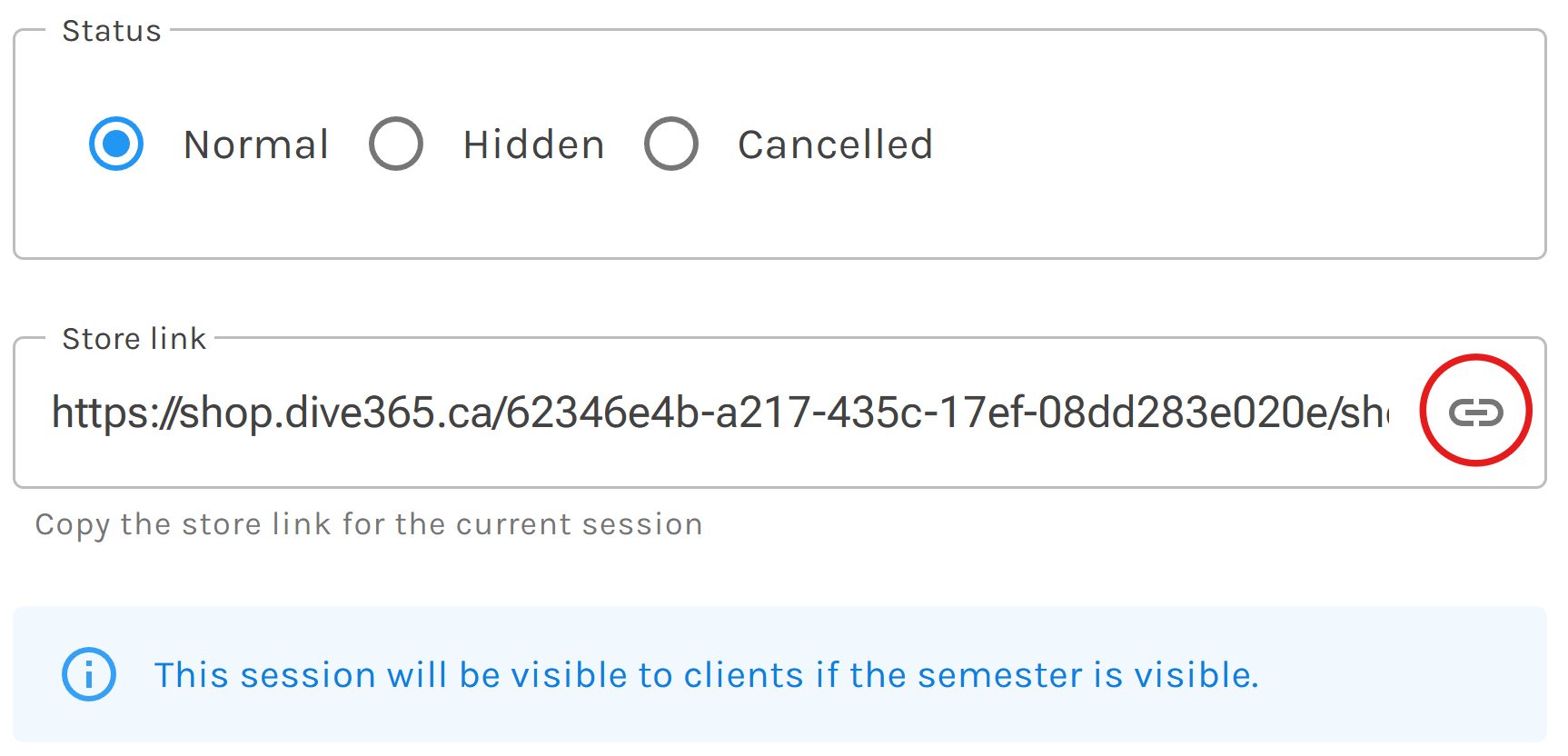
Task: Click the "Hidden" option label
Action: (x=534, y=145)
